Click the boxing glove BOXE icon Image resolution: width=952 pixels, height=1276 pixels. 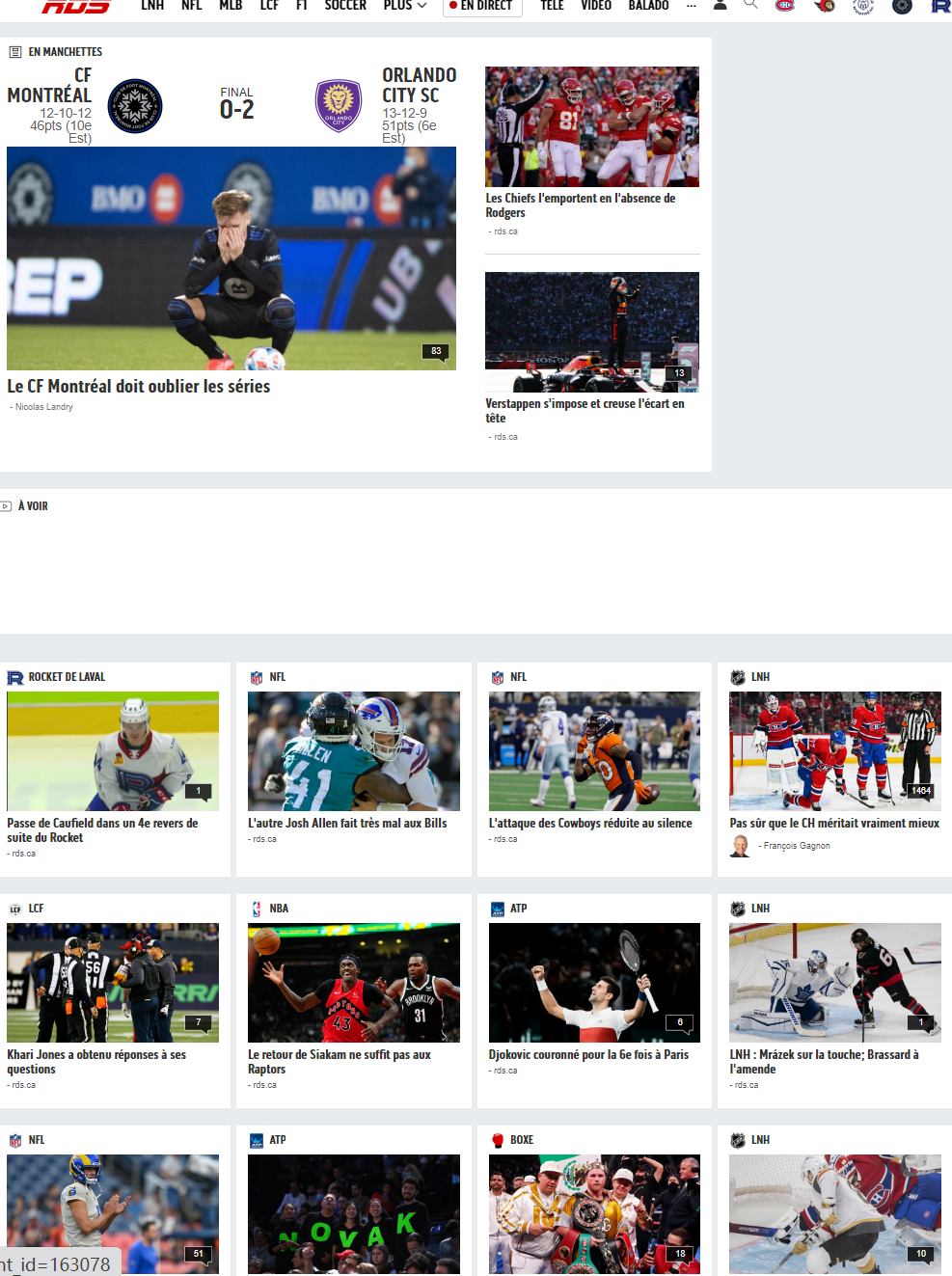[x=498, y=1140]
